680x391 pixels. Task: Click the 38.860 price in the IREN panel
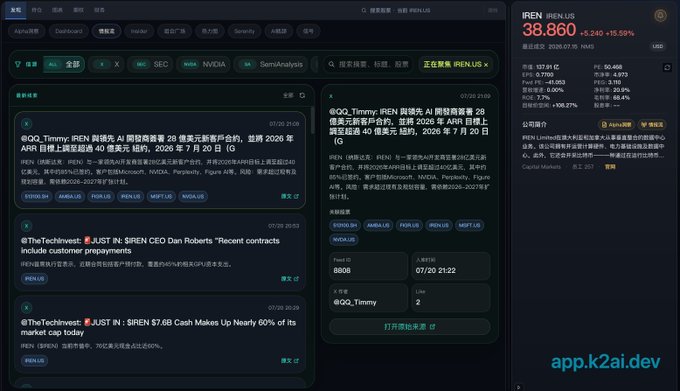pos(549,30)
